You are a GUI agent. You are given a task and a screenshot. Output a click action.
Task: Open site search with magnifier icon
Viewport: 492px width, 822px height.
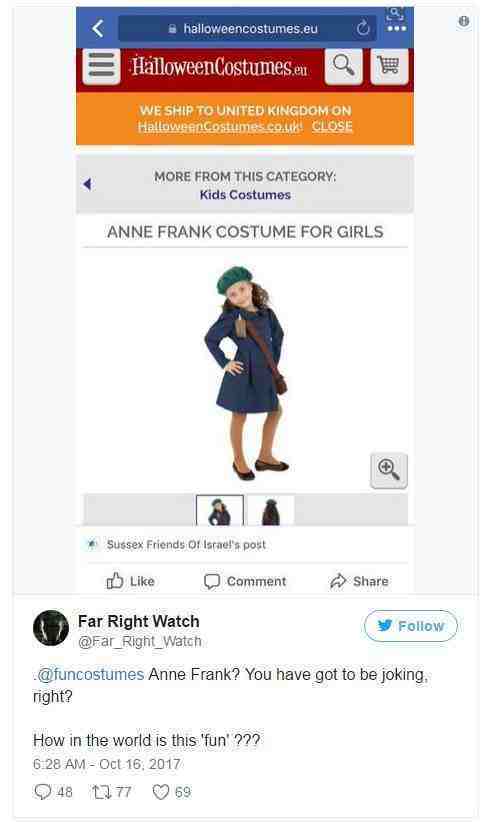[x=343, y=66]
